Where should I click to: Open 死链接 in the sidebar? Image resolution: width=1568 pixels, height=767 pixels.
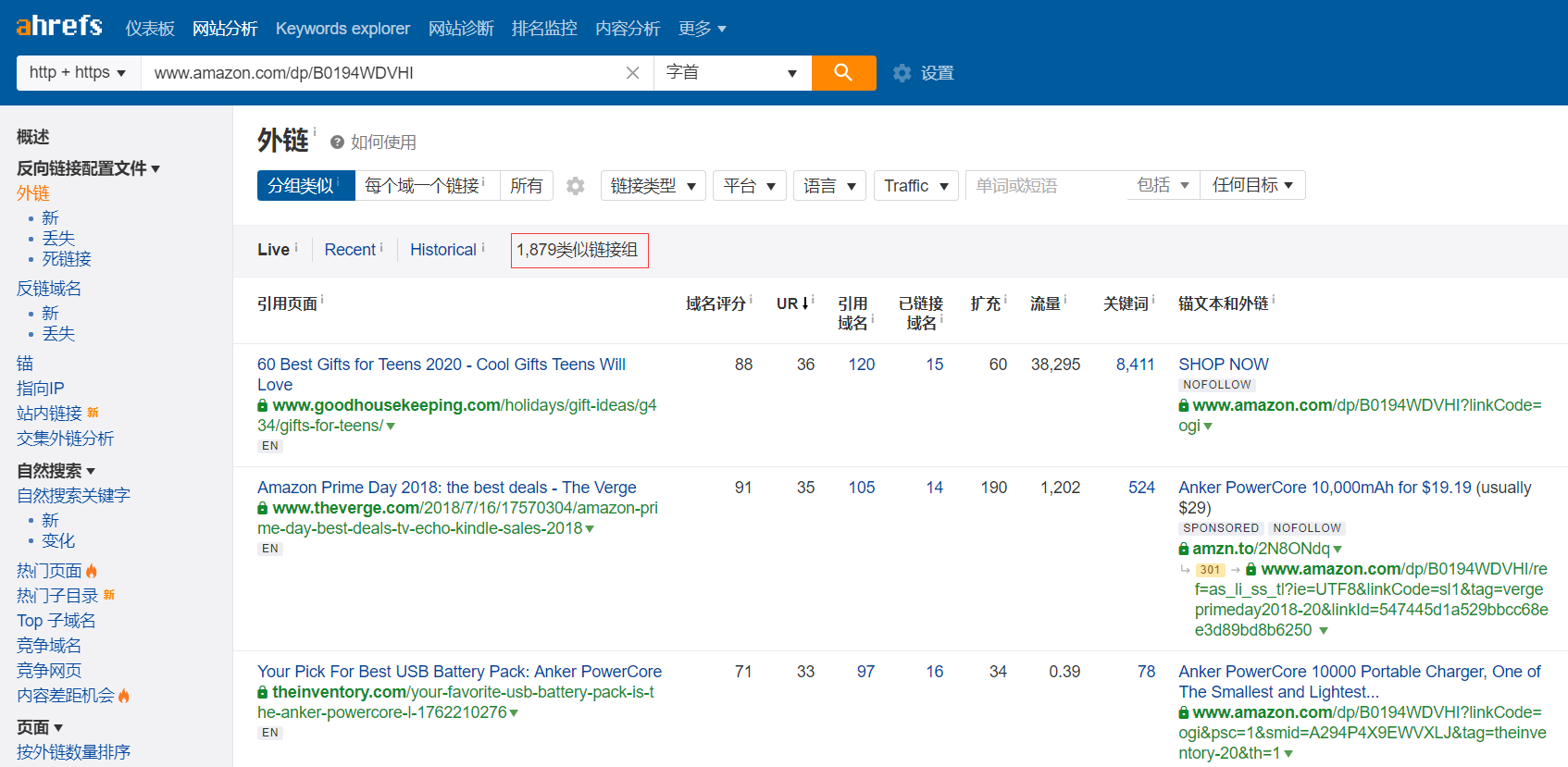tap(67, 259)
